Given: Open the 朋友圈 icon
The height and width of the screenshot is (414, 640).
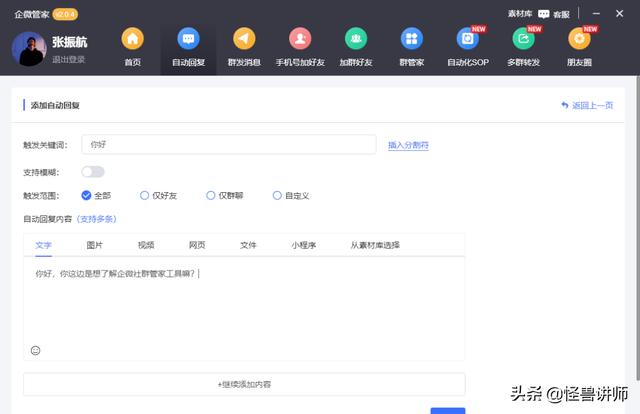Looking at the screenshot, I should click(579, 39).
